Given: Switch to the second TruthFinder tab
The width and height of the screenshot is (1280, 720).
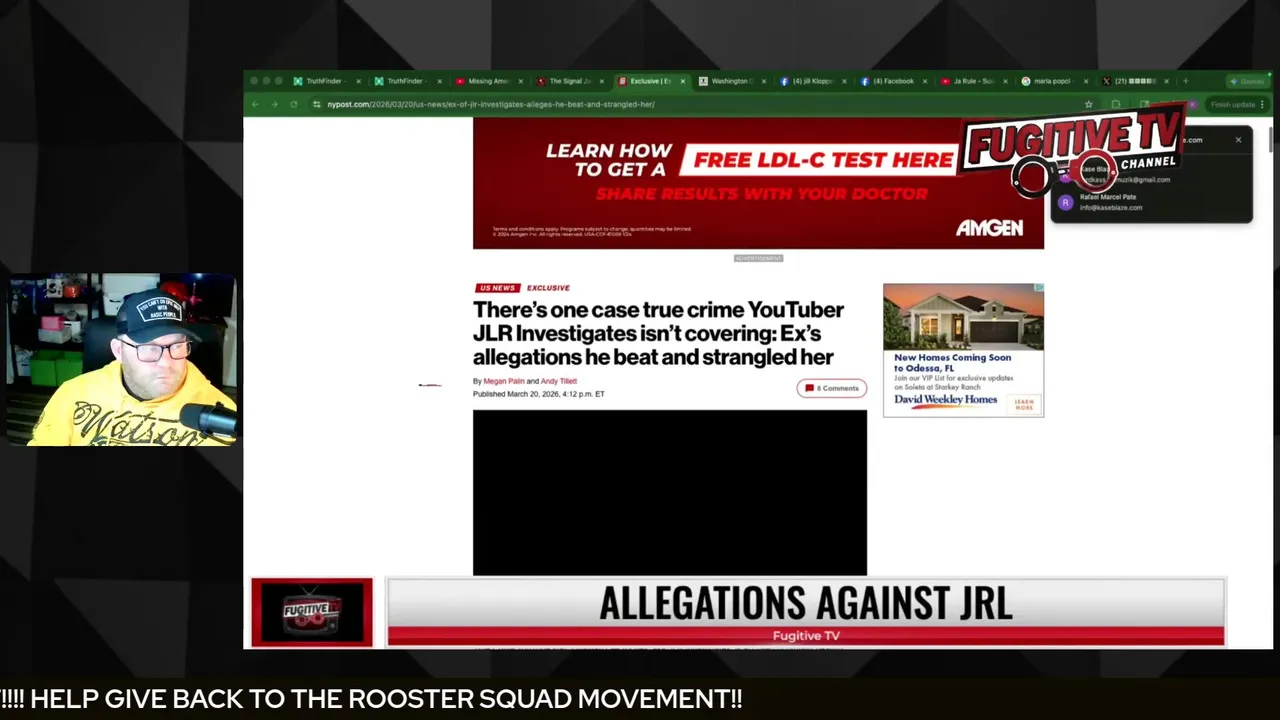Looking at the screenshot, I should [x=405, y=81].
